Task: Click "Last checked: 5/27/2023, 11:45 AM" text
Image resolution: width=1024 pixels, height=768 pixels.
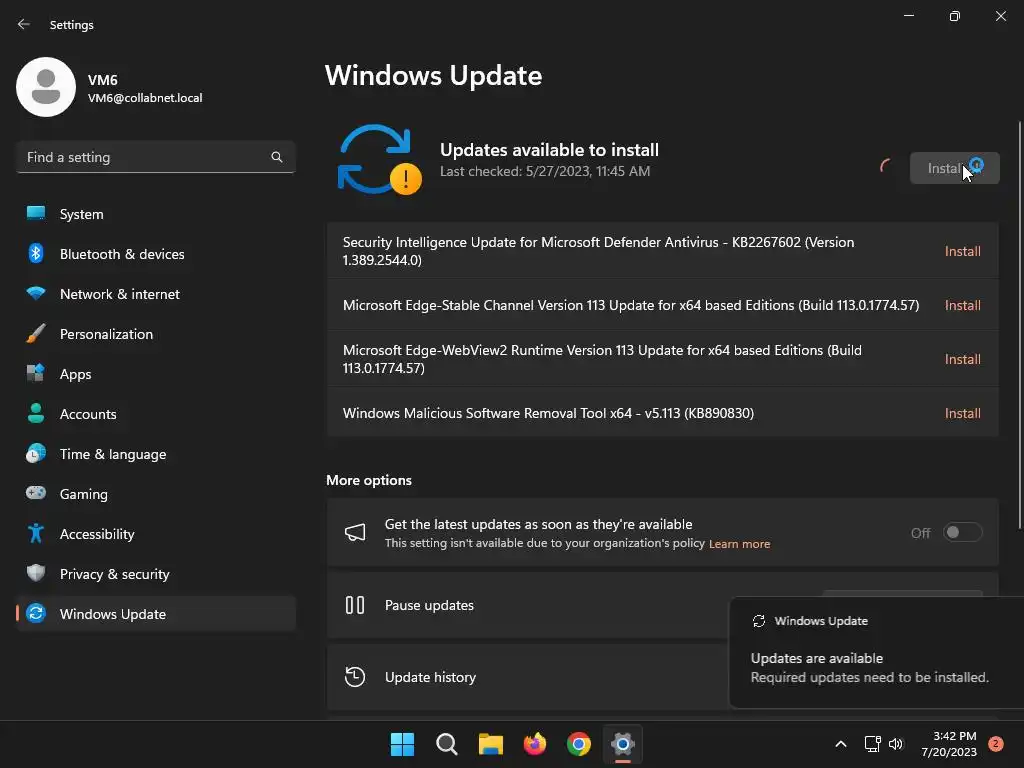Action: point(545,171)
